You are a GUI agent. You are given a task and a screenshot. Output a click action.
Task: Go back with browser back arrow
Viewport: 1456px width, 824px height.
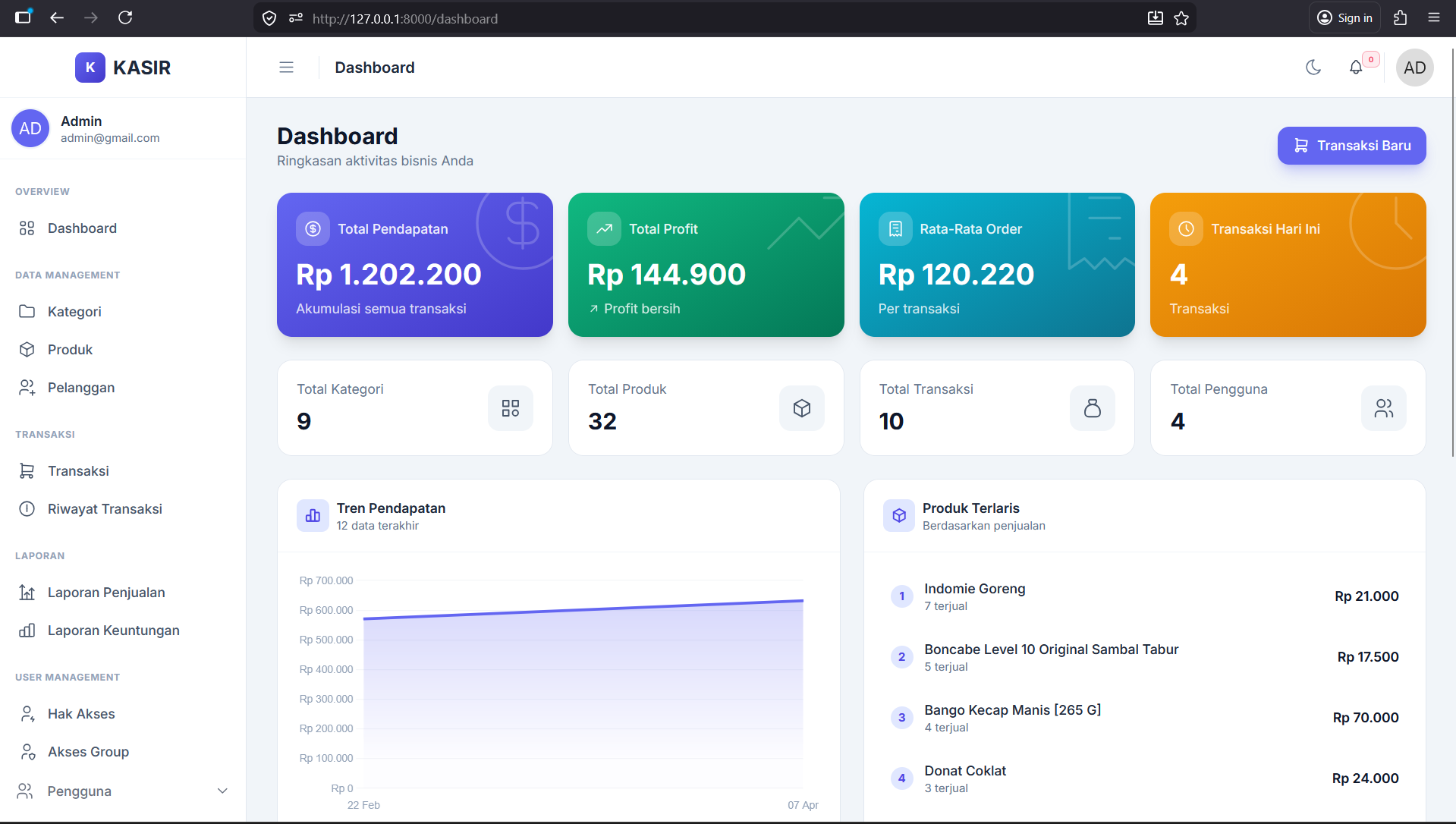pyautogui.click(x=57, y=17)
